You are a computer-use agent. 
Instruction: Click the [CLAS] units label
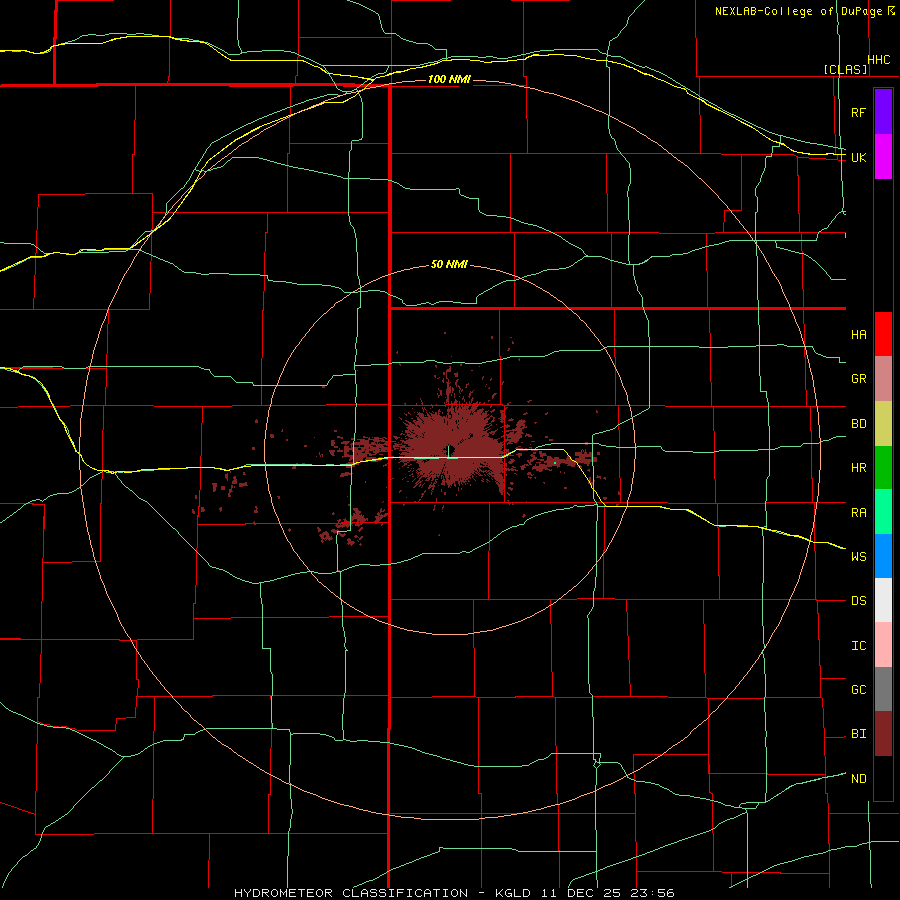coord(845,70)
